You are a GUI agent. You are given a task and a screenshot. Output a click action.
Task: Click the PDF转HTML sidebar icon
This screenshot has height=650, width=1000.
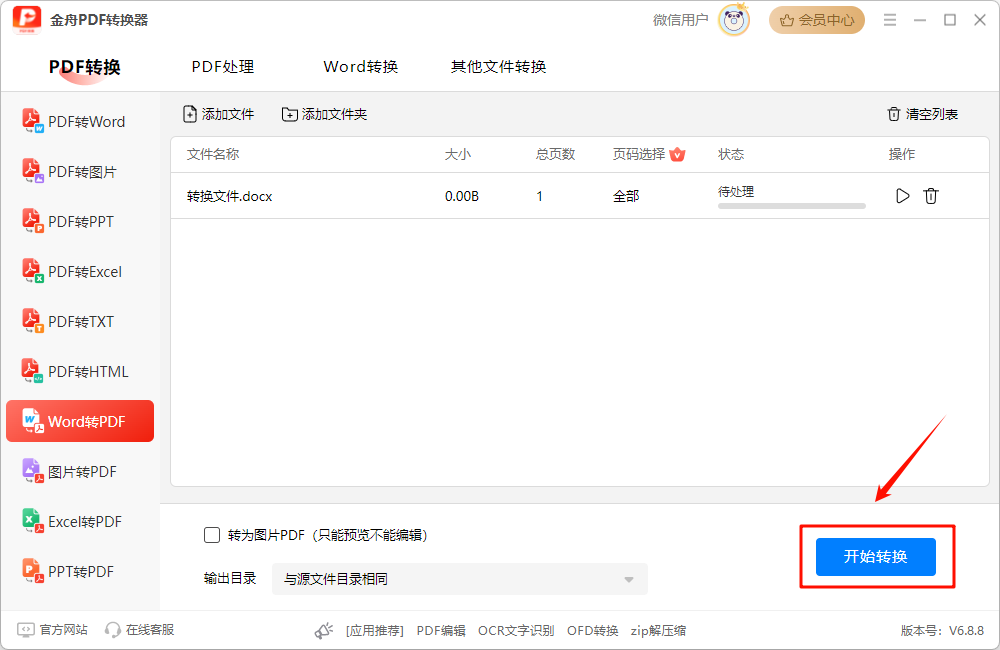click(32, 371)
